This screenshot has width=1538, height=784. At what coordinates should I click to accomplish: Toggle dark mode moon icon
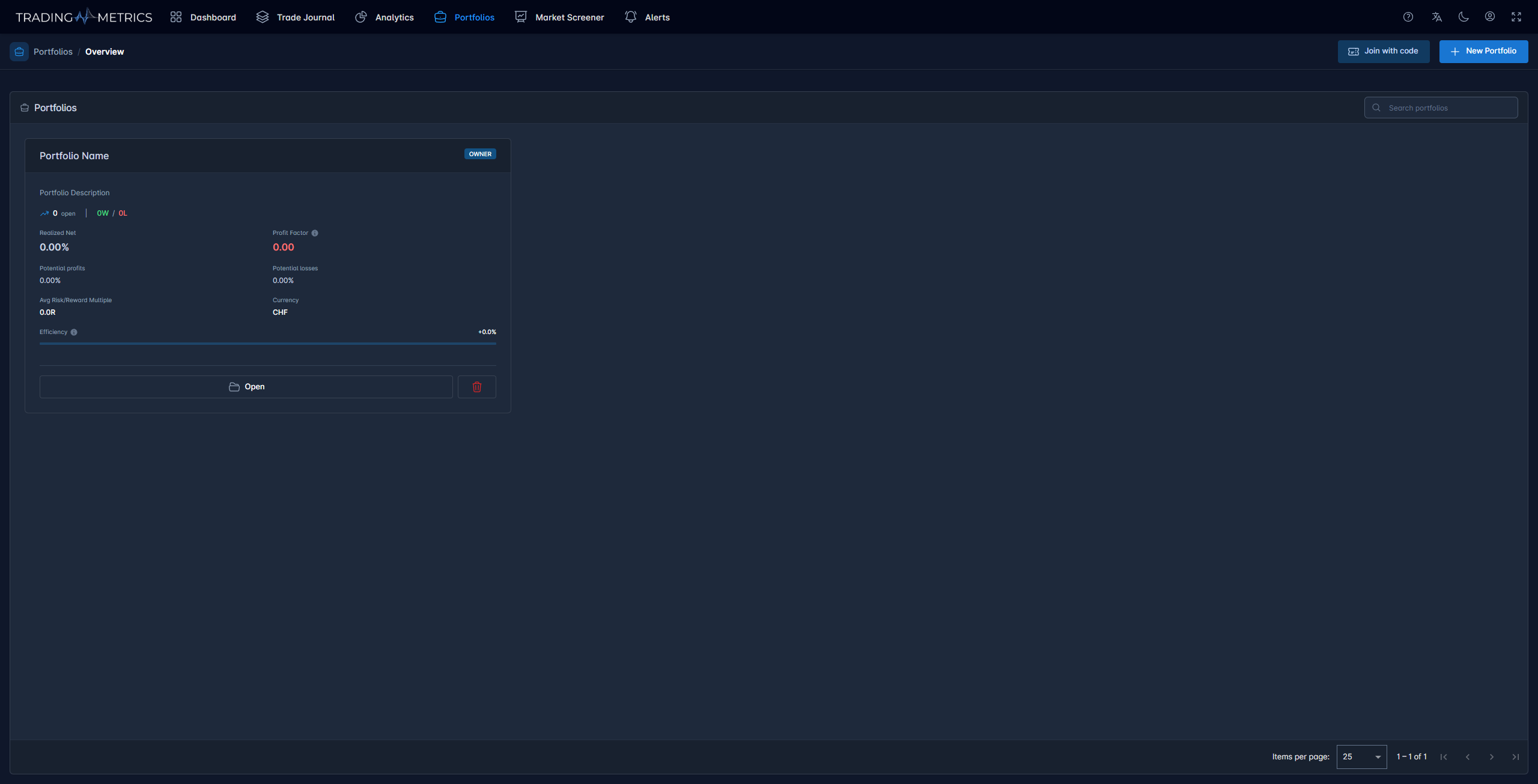coord(1464,17)
